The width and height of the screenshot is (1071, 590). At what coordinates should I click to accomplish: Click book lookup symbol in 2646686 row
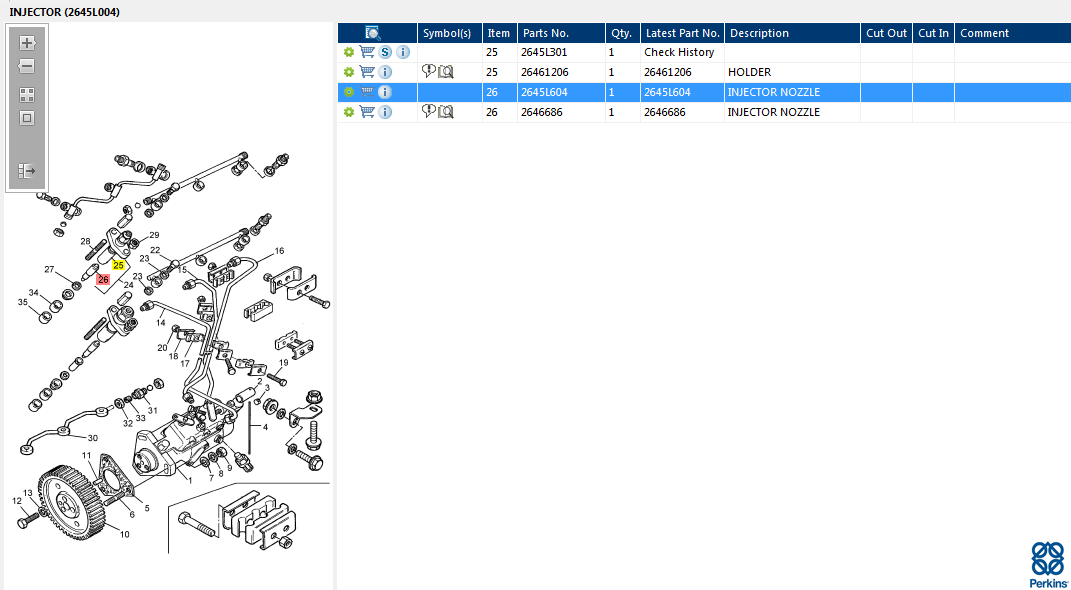pos(445,112)
